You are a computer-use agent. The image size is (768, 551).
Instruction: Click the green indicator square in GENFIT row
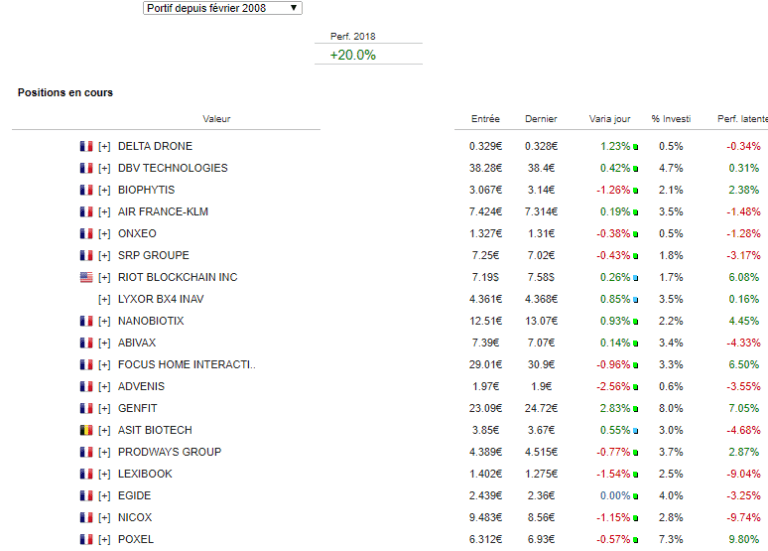pyautogui.click(x=635, y=409)
